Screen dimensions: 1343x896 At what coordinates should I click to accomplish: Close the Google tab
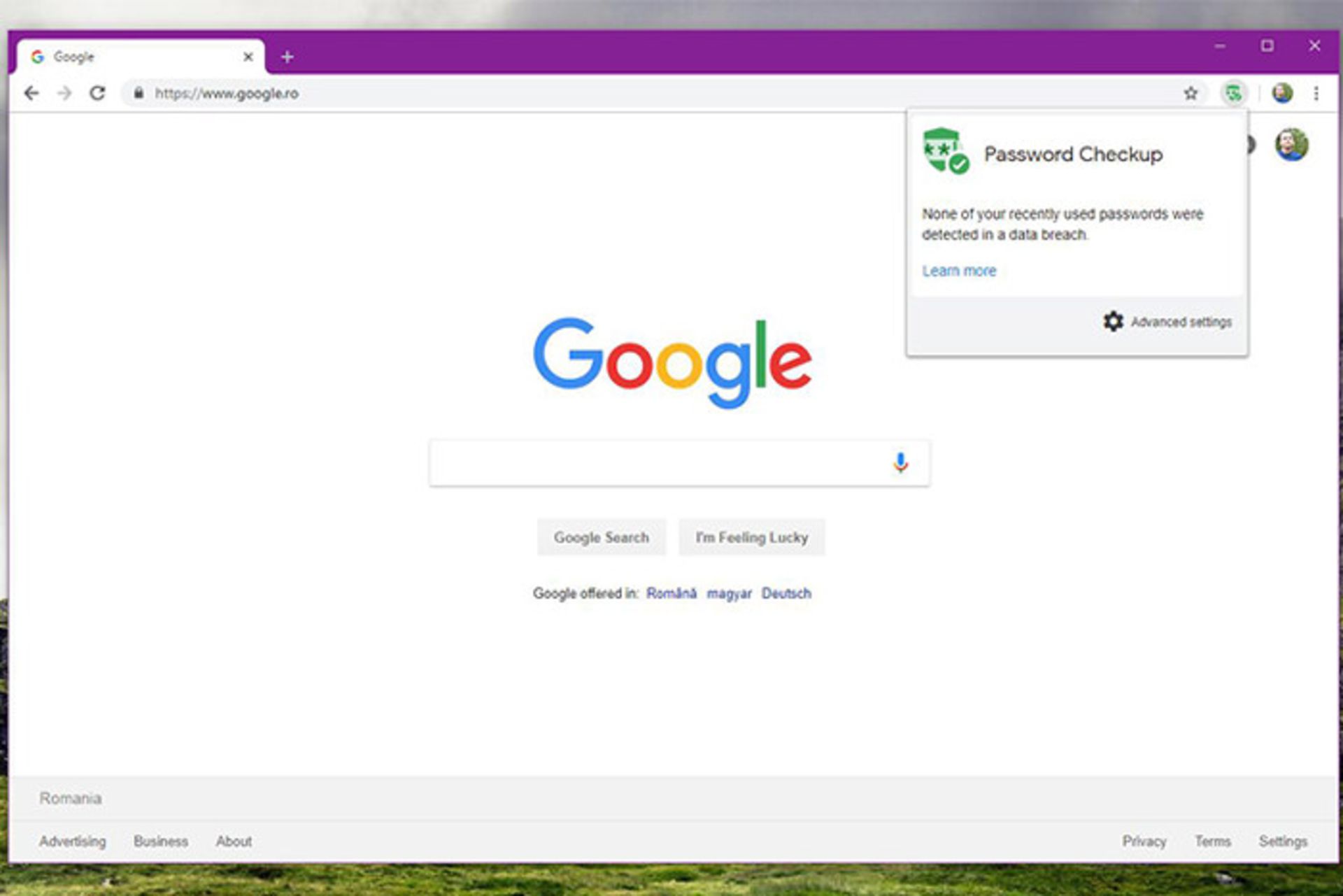248,57
